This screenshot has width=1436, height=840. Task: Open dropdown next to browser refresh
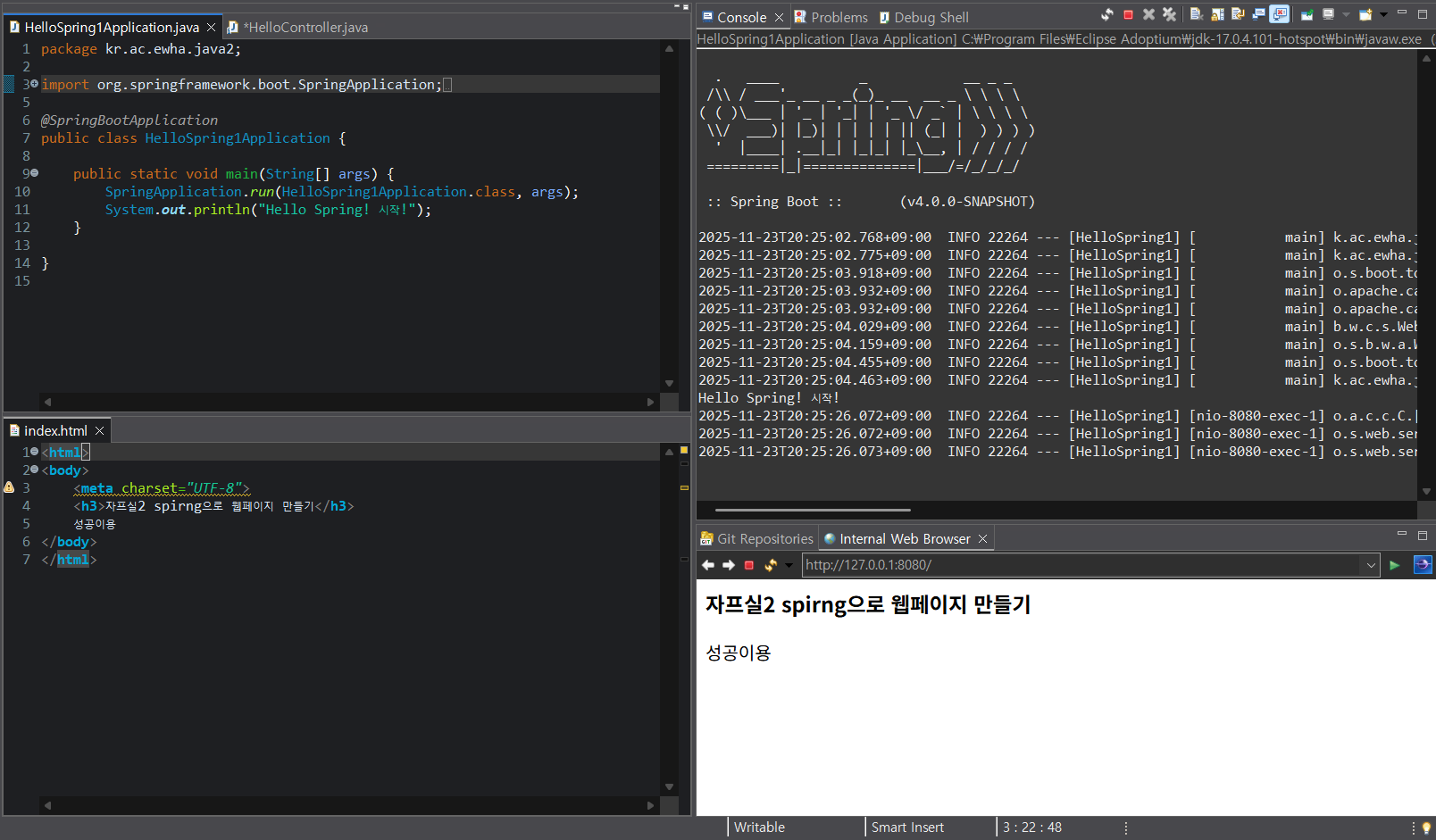pyautogui.click(x=789, y=565)
